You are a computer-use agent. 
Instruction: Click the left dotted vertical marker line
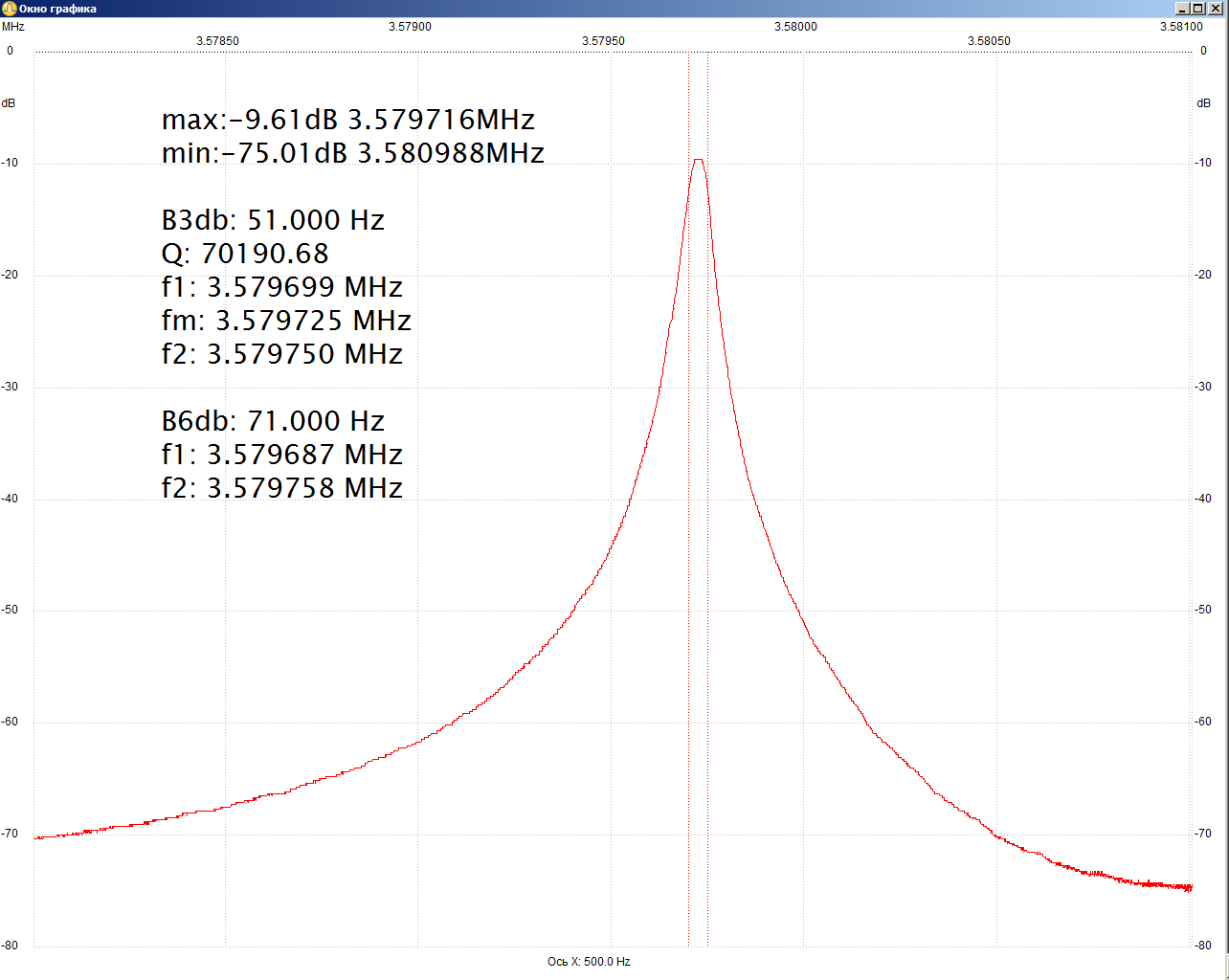click(688, 574)
